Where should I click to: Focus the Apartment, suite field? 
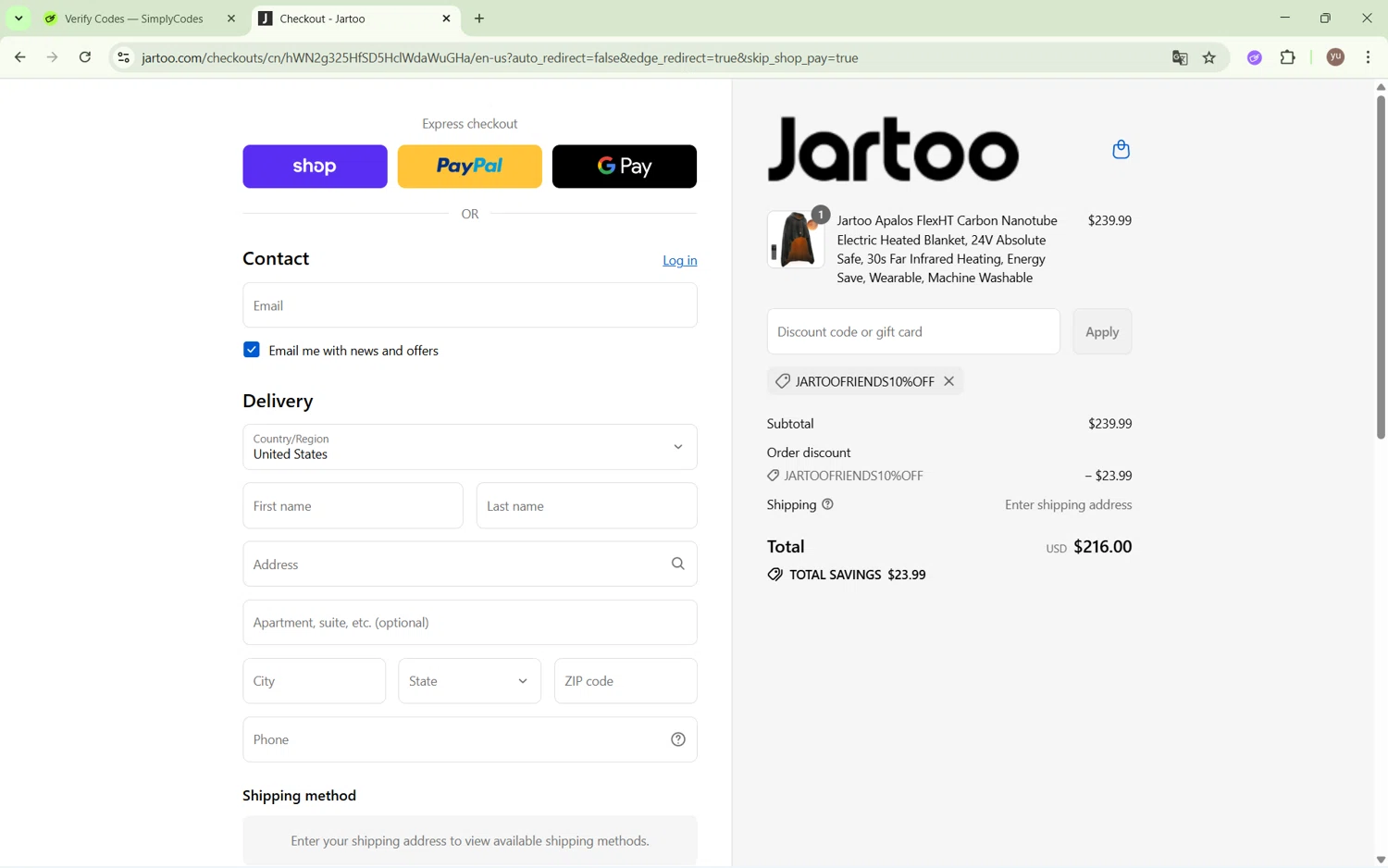point(470,623)
